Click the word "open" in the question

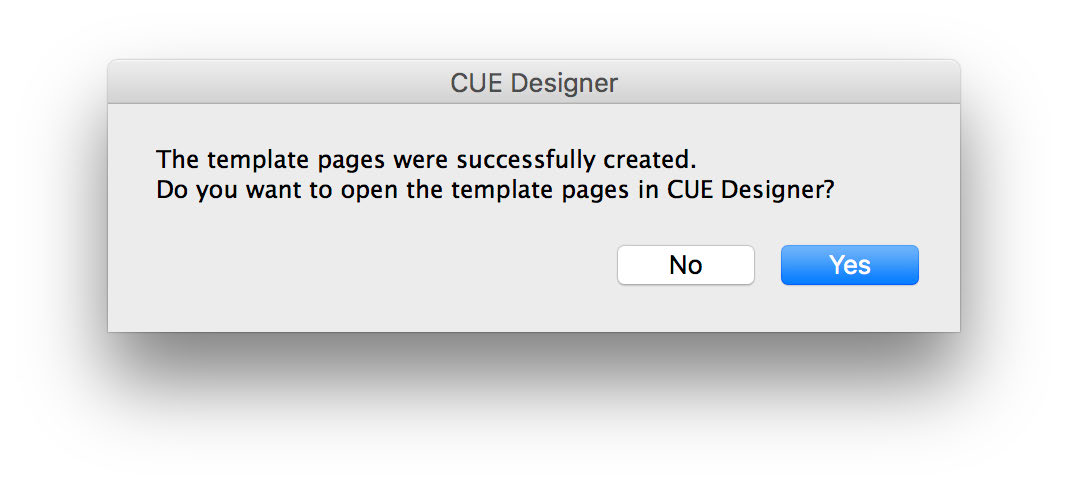pos(369,190)
